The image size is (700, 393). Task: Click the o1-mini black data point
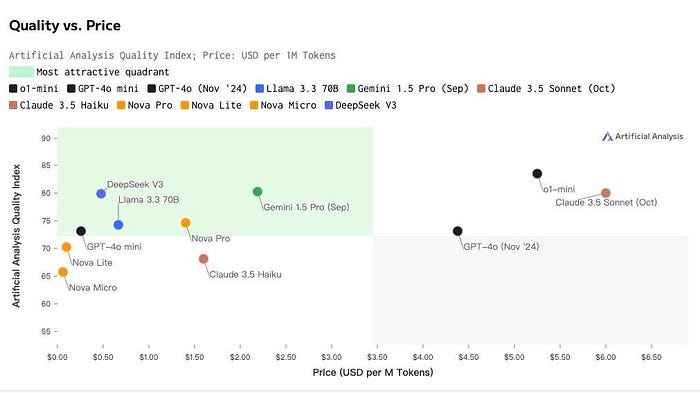(x=538, y=173)
